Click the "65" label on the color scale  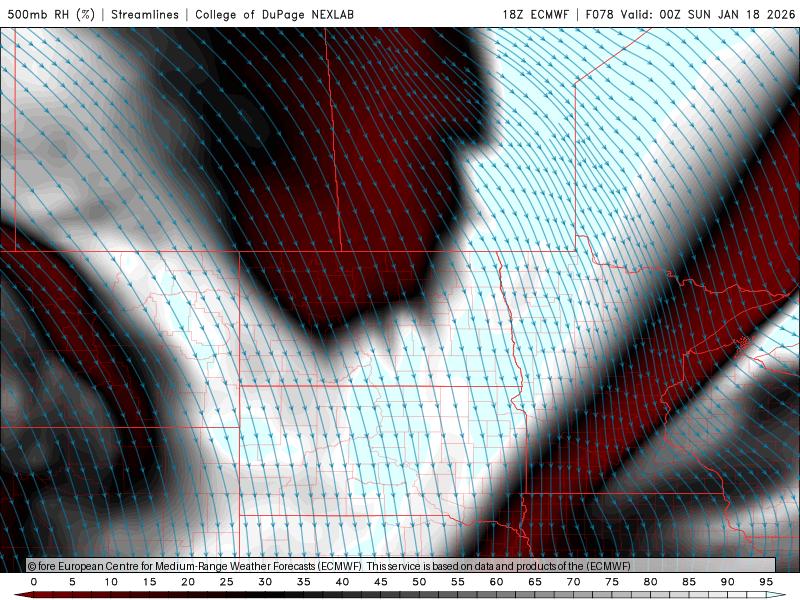coord(535,582)
